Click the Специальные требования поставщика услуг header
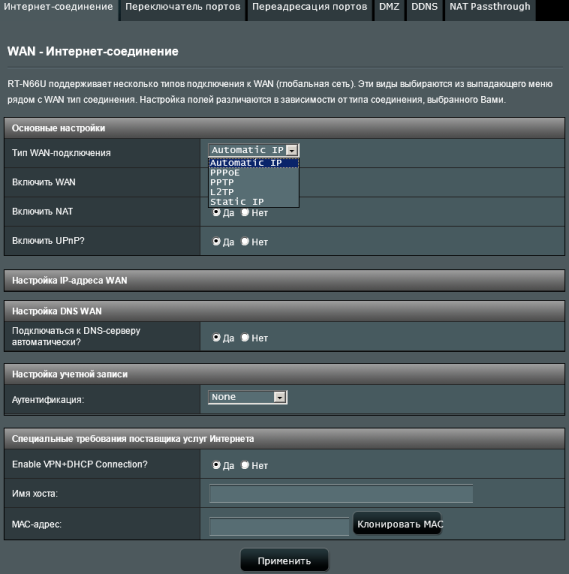 pyautogui.click(x=284, y=439)
